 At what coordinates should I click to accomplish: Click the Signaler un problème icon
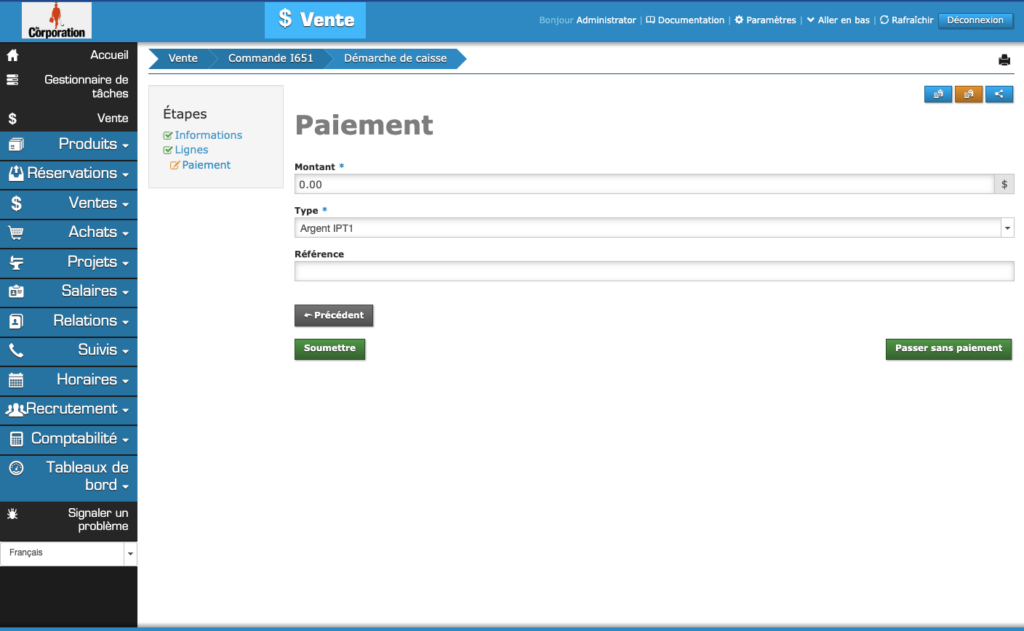[x=11, y=513]
